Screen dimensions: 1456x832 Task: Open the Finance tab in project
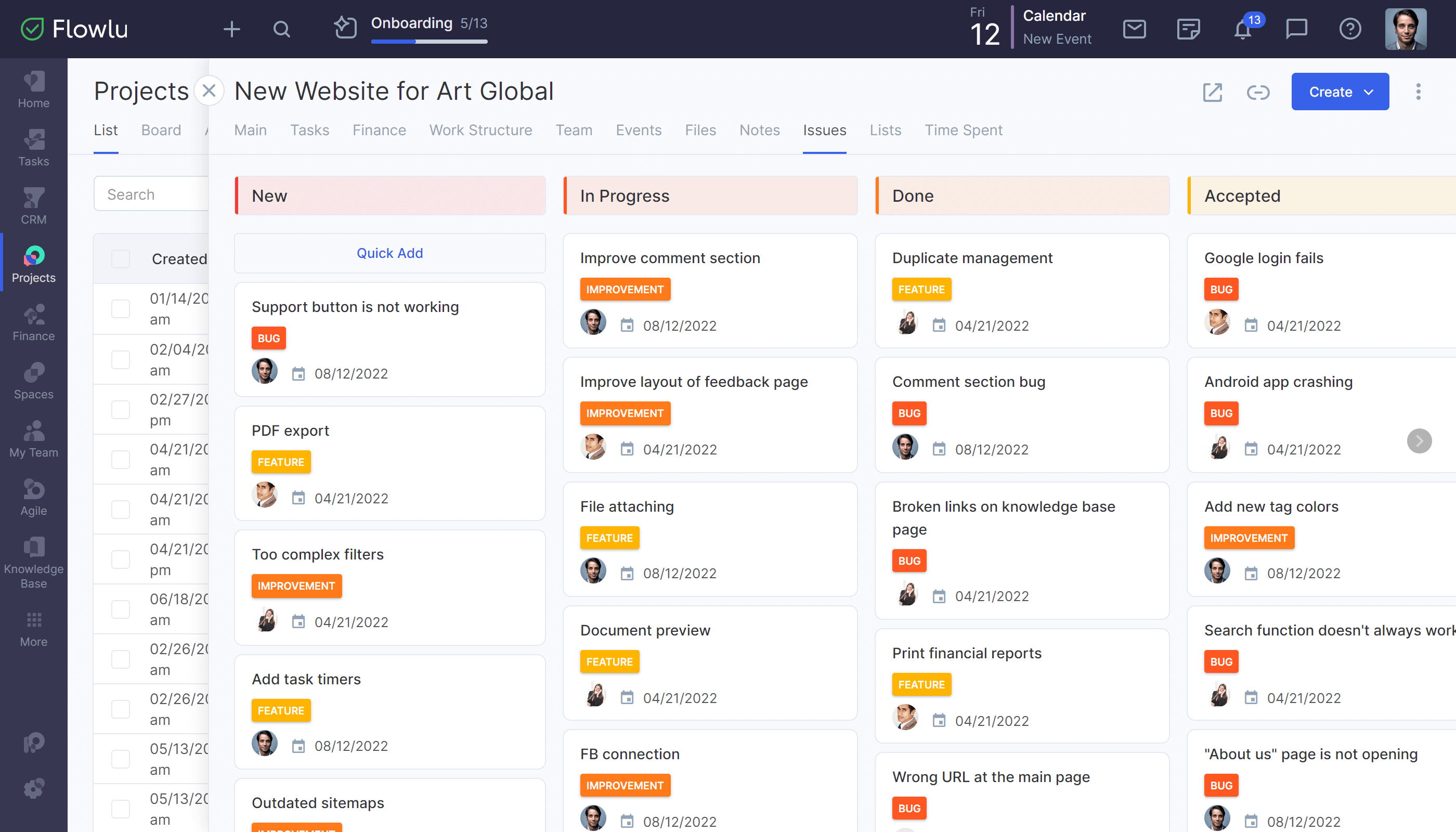click(x=379, y=130)
